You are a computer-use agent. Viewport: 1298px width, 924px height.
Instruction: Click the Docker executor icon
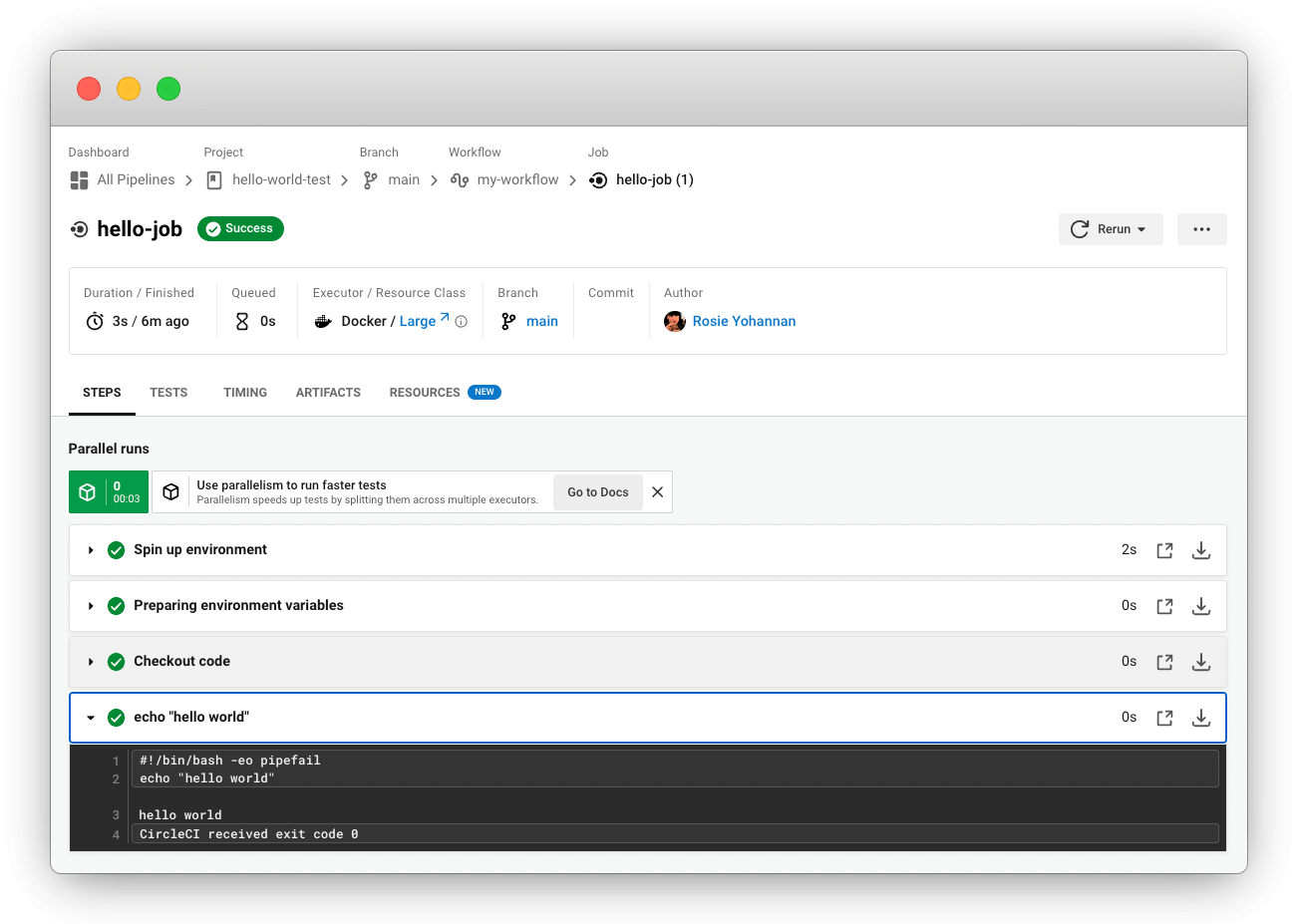(322, 321)
